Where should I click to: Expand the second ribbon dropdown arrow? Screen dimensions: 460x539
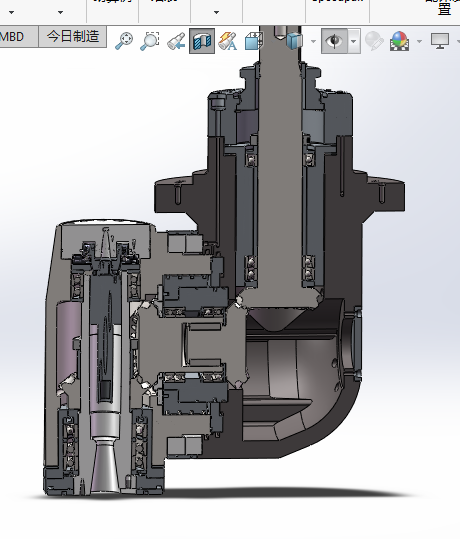(x=61, y=12)
